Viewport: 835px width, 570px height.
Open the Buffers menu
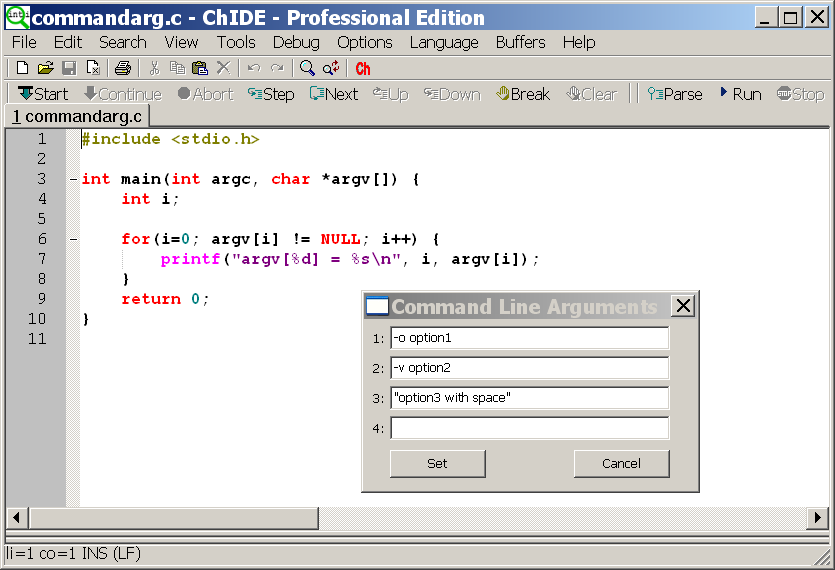click(520, 42)
